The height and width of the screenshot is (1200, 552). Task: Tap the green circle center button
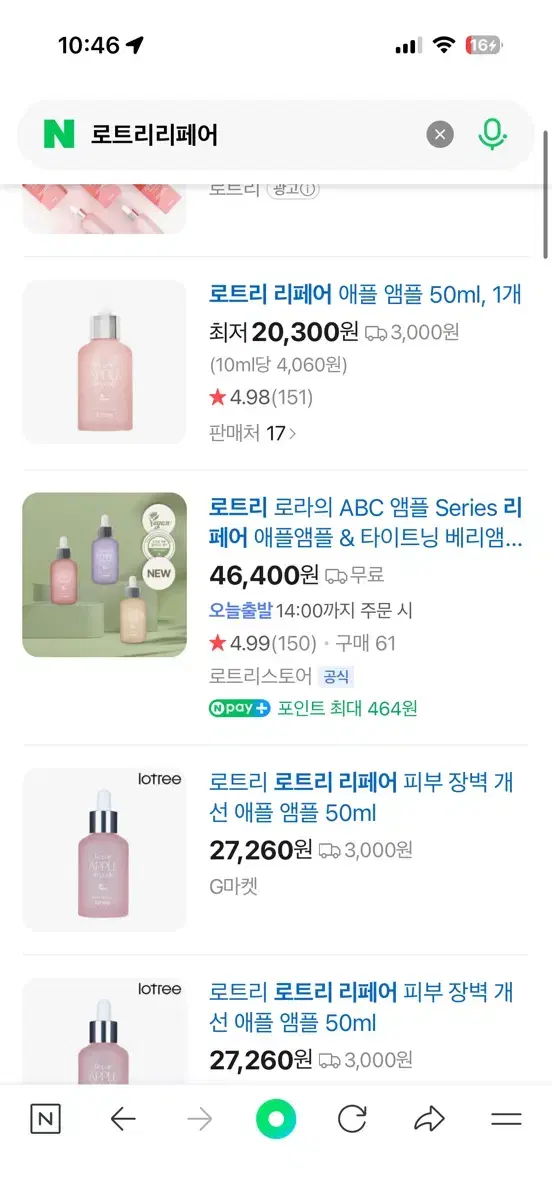(x=276, y=1119)
